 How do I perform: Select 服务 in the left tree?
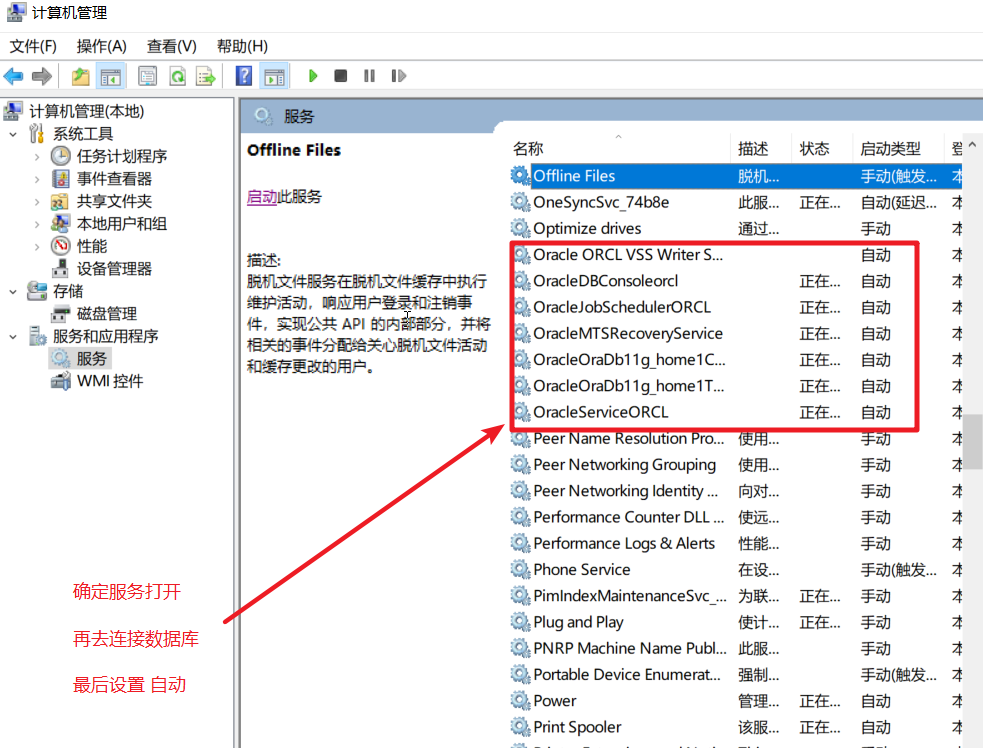[92, 359]
